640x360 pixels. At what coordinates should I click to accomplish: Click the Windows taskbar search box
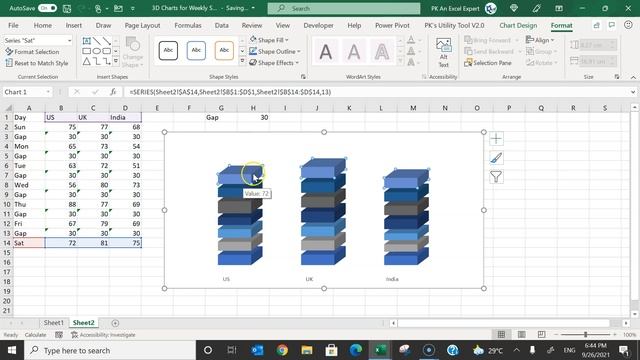tap(110, 350)
